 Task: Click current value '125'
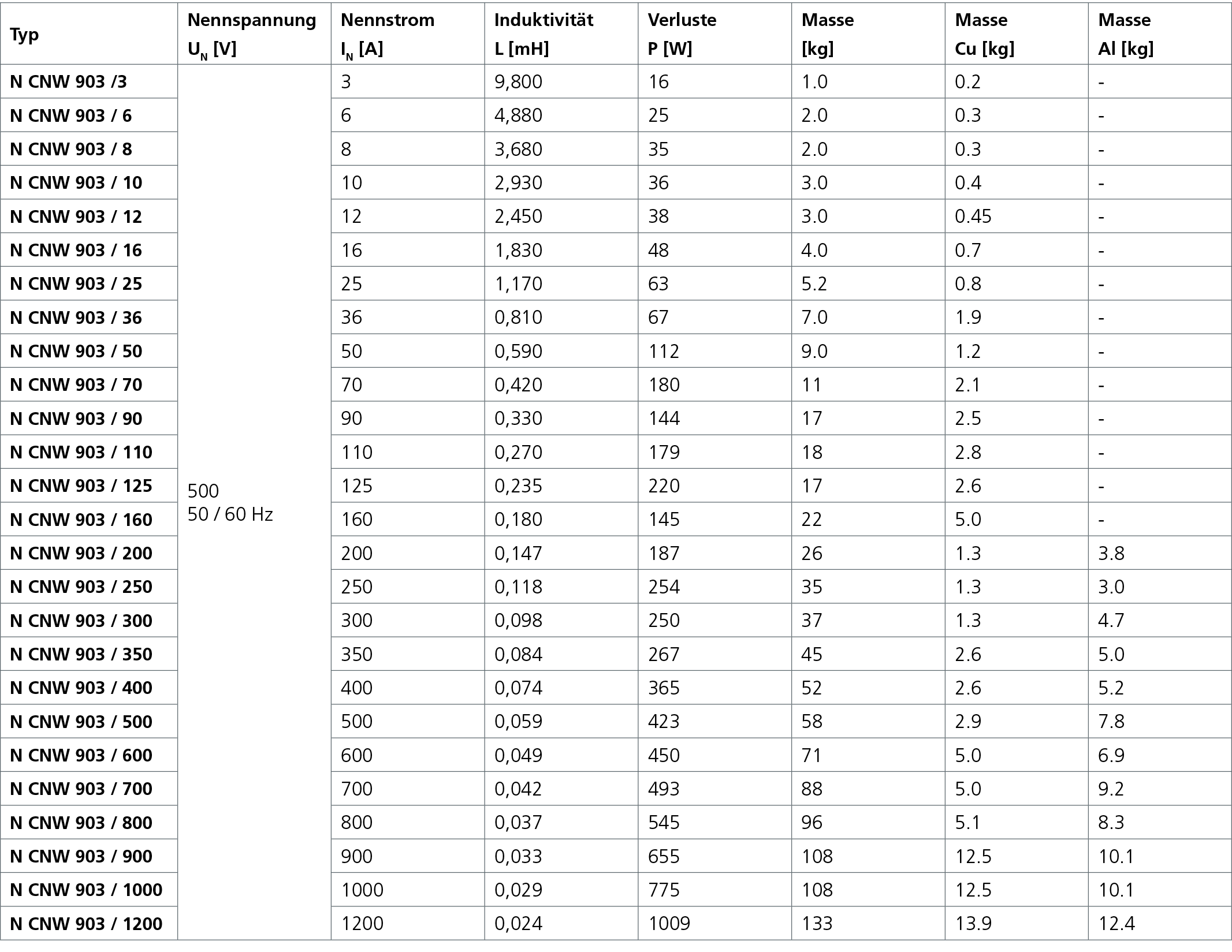pyautogui.click(x=357, y=486)
